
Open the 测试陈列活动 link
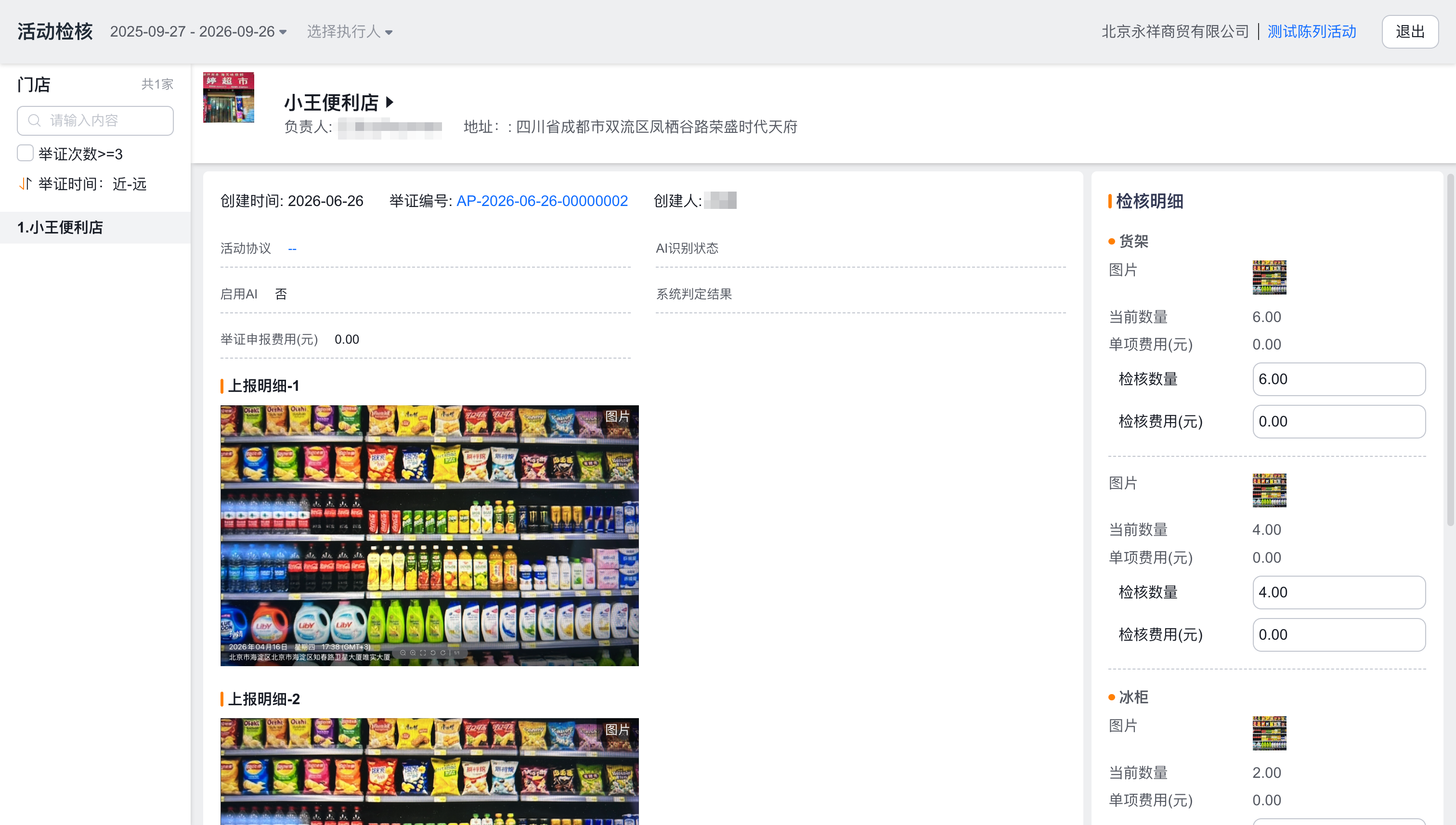point(1312,32)
